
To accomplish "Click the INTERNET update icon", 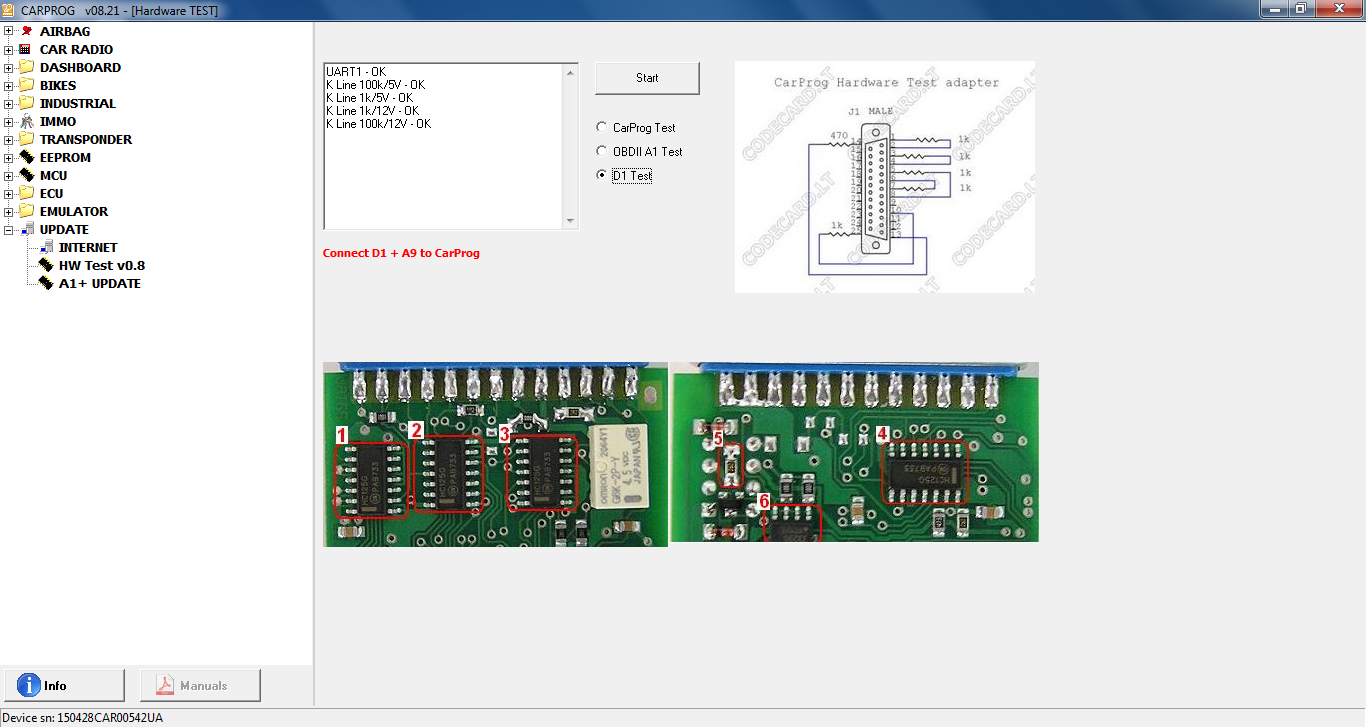I will (x=45, y=247).
